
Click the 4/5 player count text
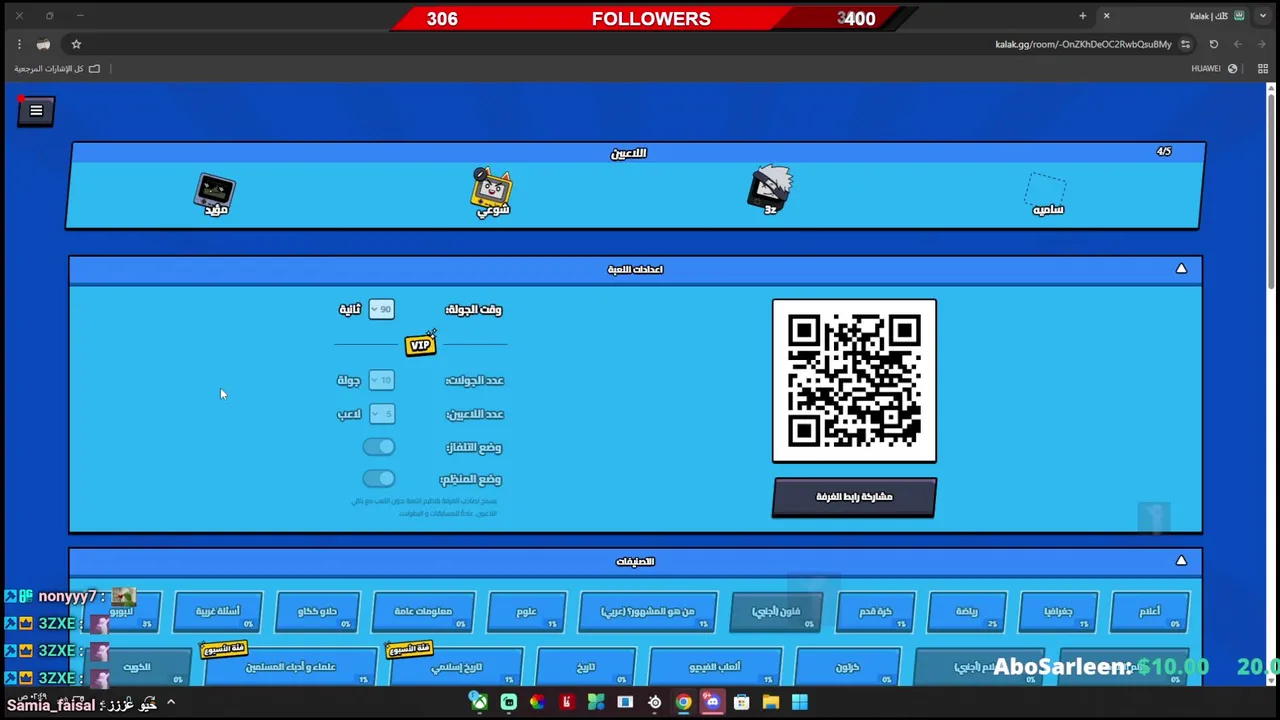pyautogui.click(x=1164, y=152)
